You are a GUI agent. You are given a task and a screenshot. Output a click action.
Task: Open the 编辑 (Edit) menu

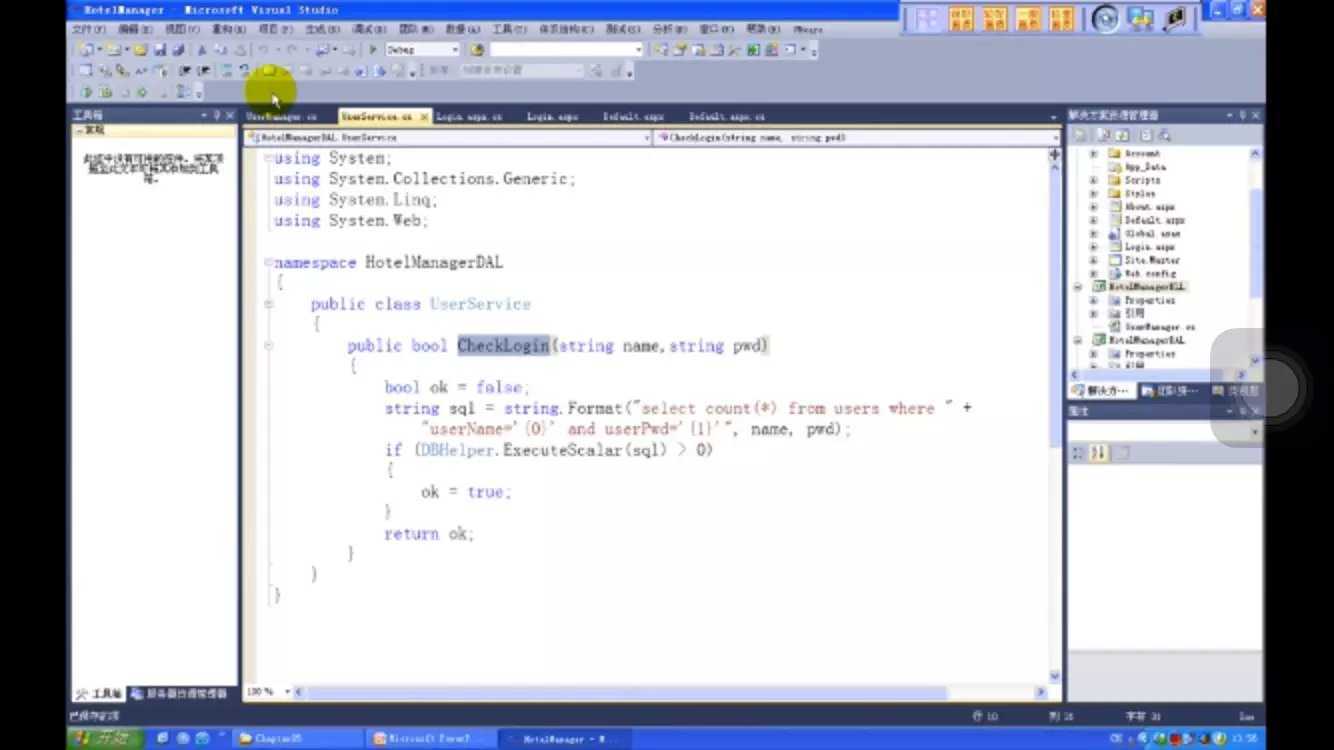tap(134, 30)
